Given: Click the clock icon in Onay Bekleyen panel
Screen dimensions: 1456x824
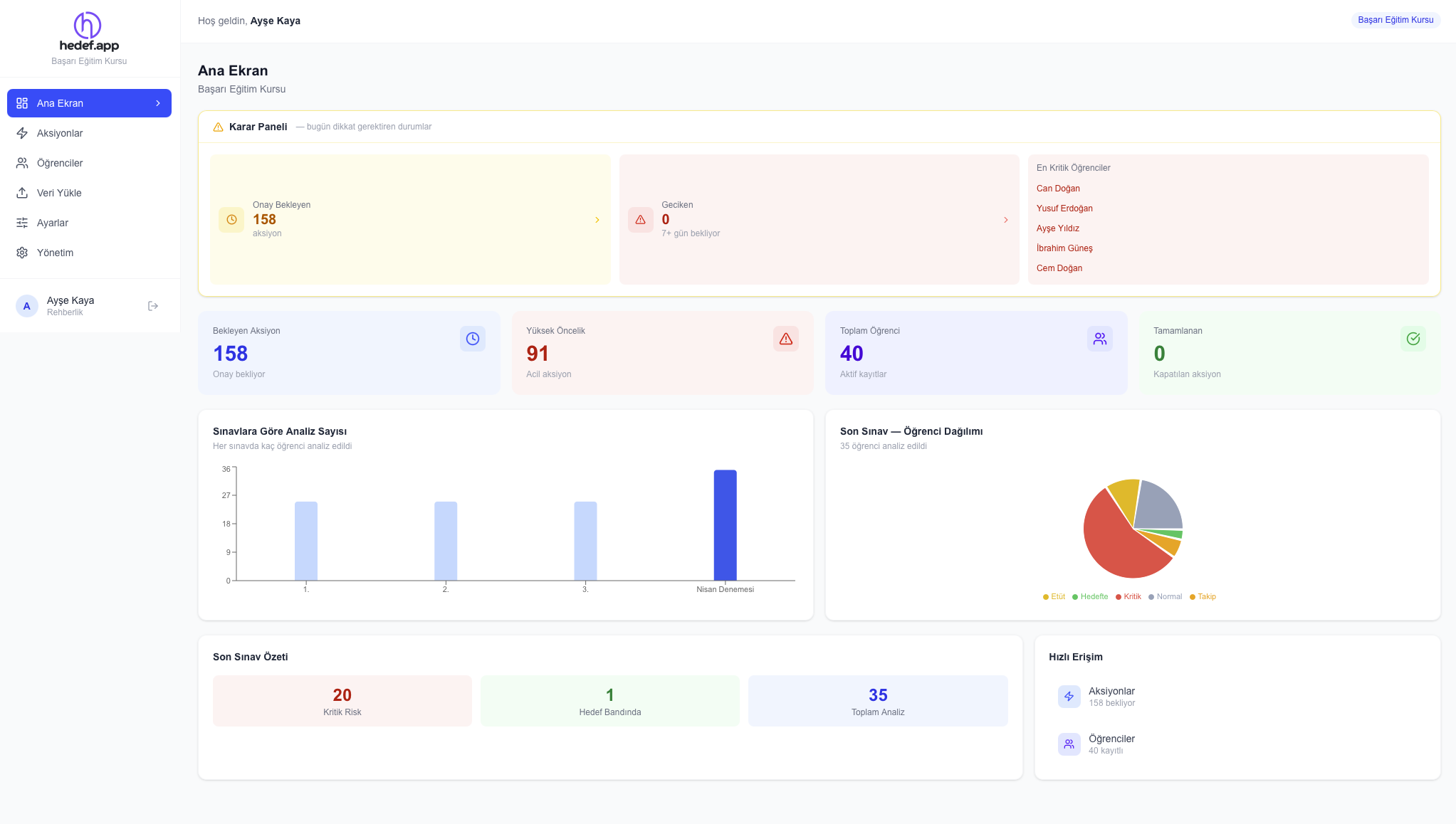Looking at the screenshot, I should (x=231, y=220).
